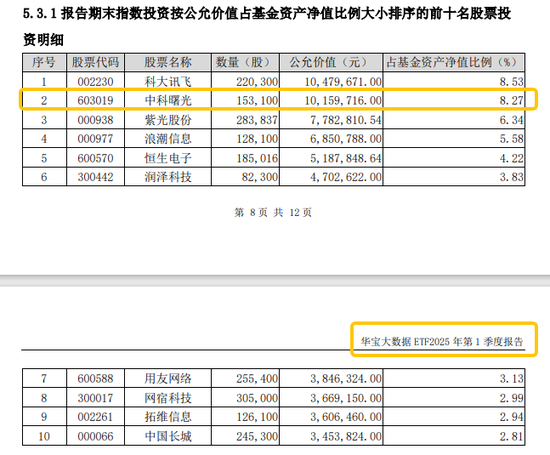Click percentage 8.53
Screen dimensions: 550x455
click(x=511, y=82)
